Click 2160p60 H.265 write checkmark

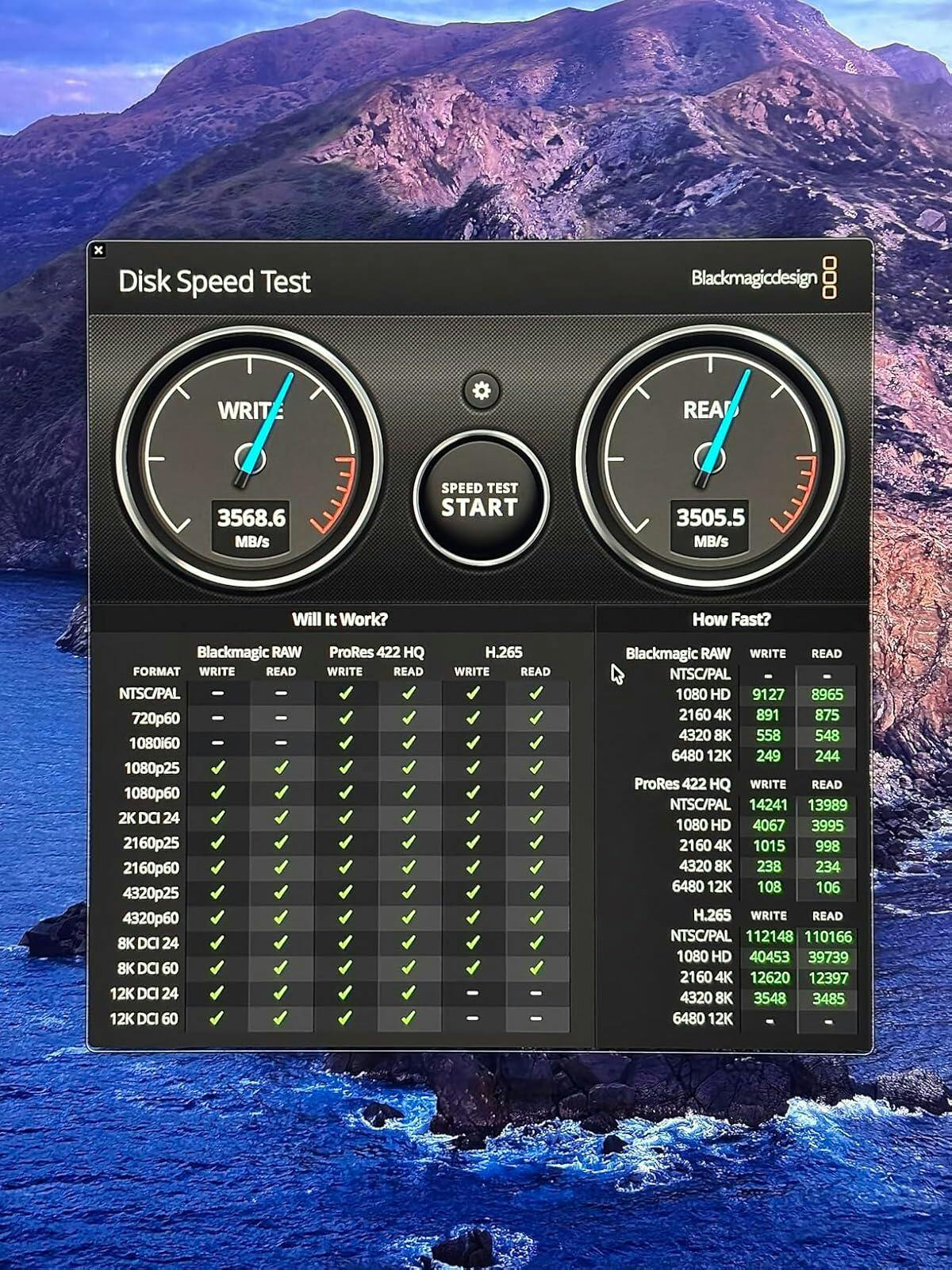click(472, 868)
